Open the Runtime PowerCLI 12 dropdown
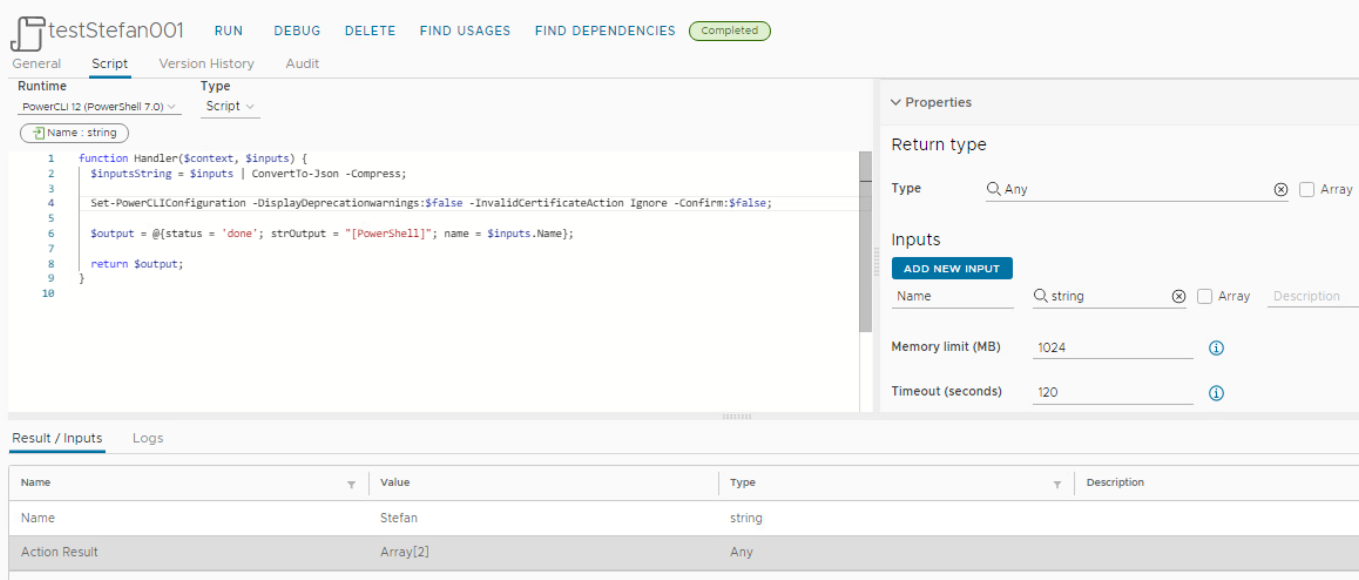The height and width of the screenshot is (580, 1359). pos(100,106)
